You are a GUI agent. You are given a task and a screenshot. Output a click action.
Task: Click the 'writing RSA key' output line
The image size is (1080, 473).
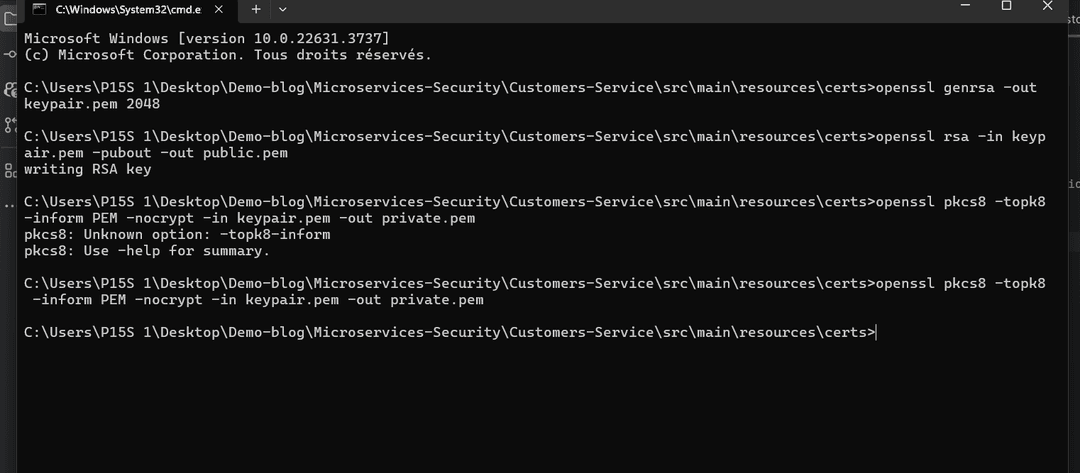[x=87, y=169]
